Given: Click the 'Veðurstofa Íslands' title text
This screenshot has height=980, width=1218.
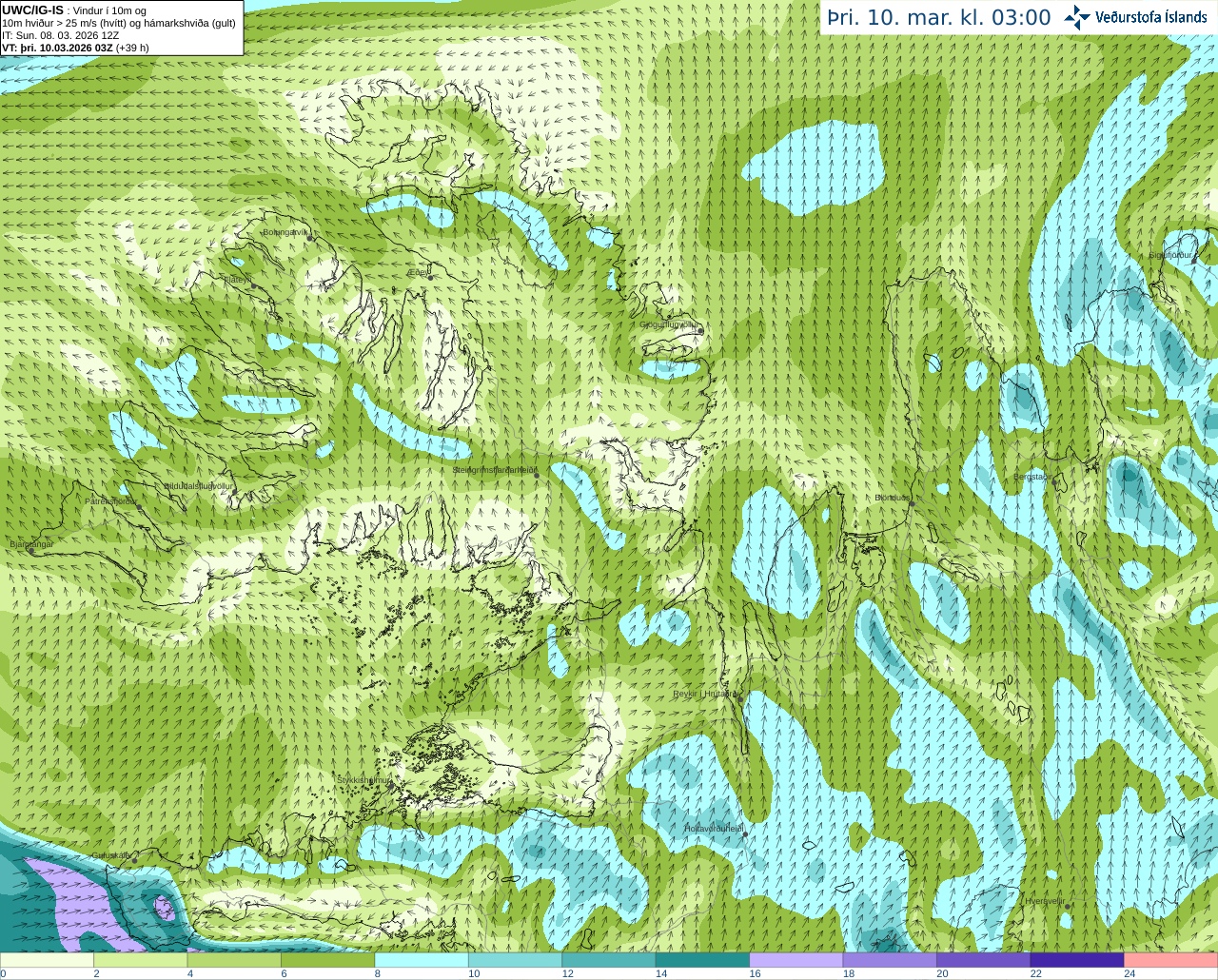Looking at the screenshot, I should (x=1150, y=17).
